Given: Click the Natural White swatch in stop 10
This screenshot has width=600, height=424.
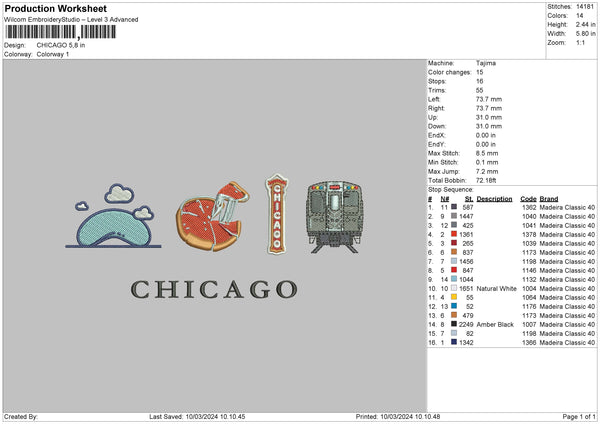Looking at the screenshot, I should tap(454, 288).
